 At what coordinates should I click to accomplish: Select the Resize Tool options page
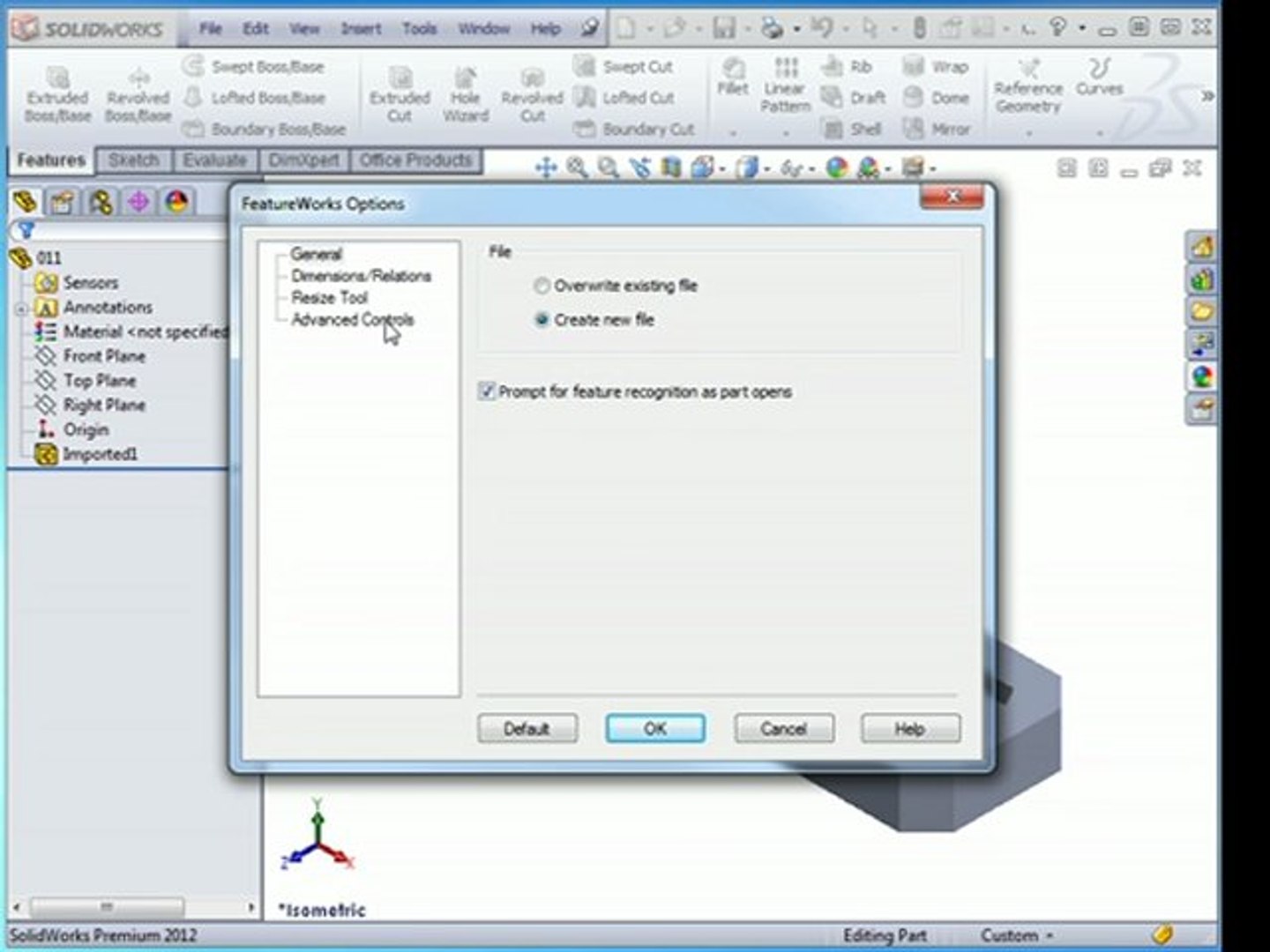(x=329, y=298)
